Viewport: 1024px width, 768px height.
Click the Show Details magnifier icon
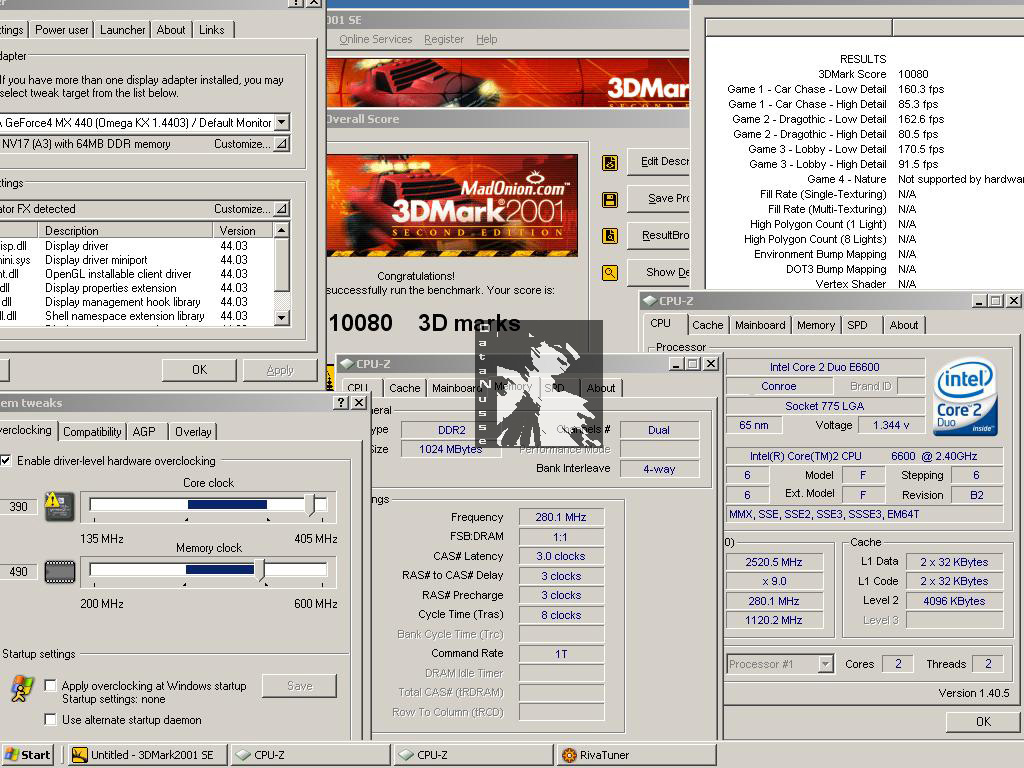click(x=610, y=273)
